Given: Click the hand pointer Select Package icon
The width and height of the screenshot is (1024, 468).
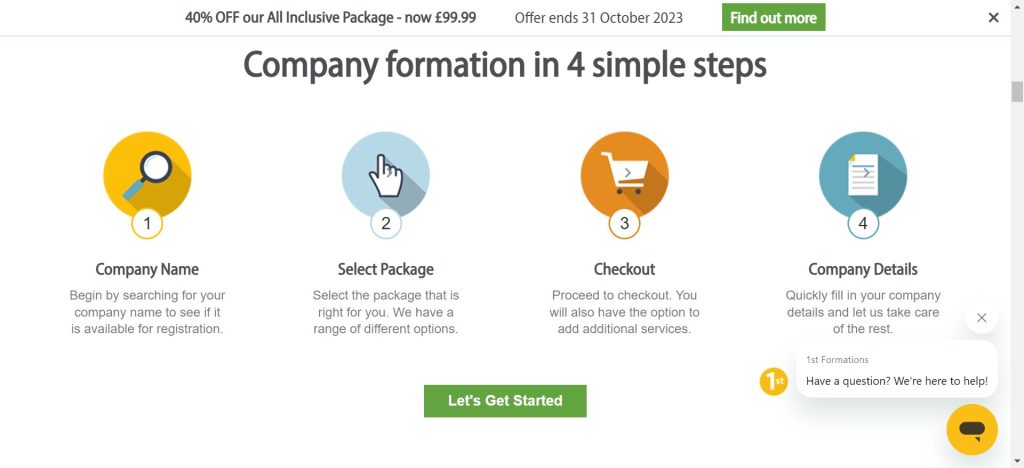Looking at the screenshot, I should click(x=386, y=174).
